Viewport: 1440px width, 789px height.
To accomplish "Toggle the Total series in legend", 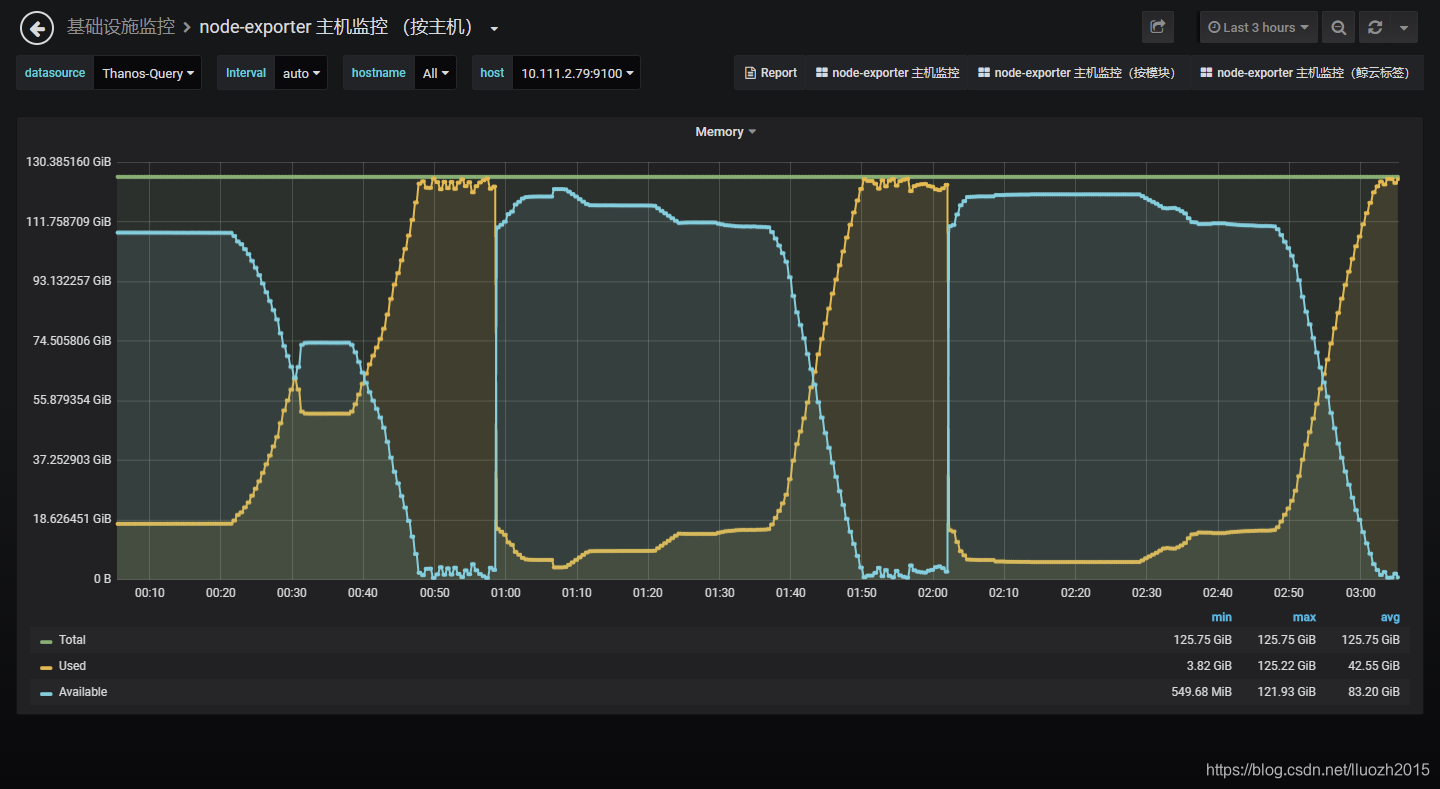I will click(72, 640).
